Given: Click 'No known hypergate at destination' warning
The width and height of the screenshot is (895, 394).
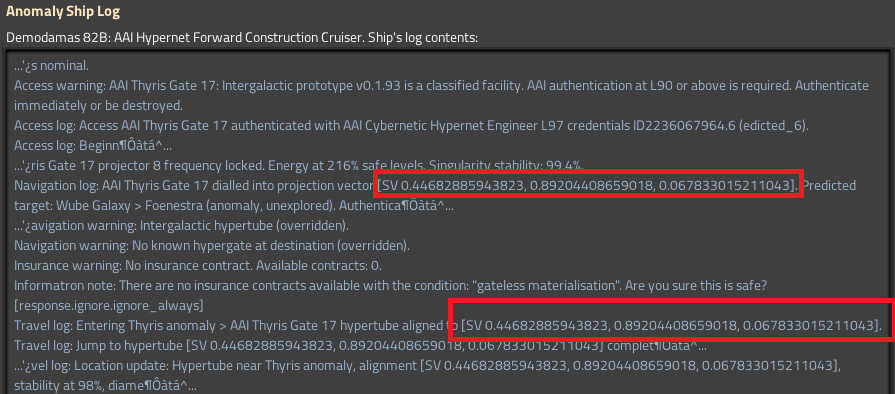Looking at the screenshot, I should (212, 246).
